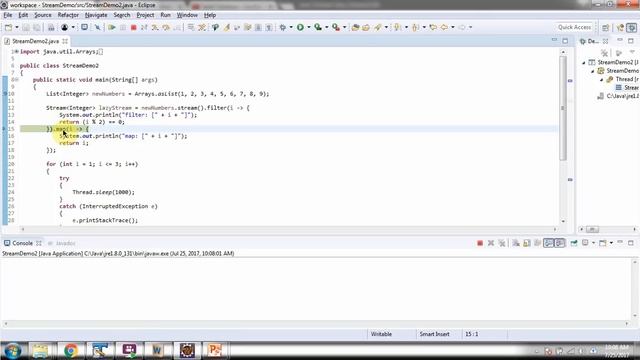Open Word from the Windows taskbar
Screen dimensions: 640x360
pos(157,350)
